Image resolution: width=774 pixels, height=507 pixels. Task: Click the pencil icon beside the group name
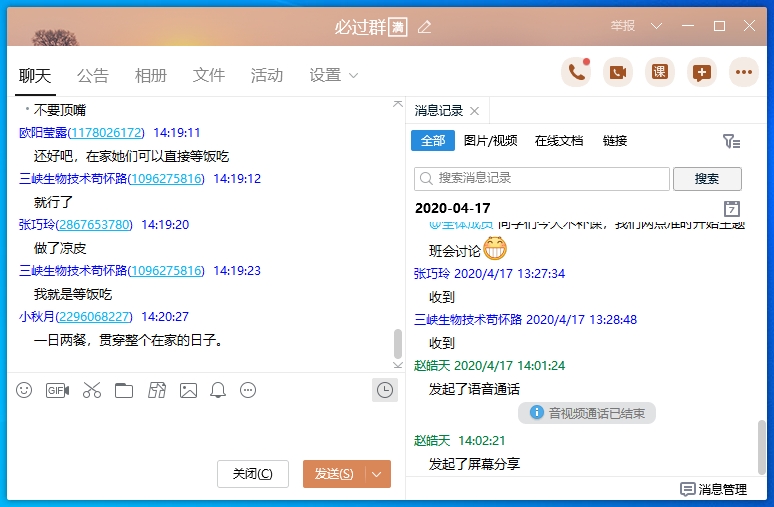point(425,27)
